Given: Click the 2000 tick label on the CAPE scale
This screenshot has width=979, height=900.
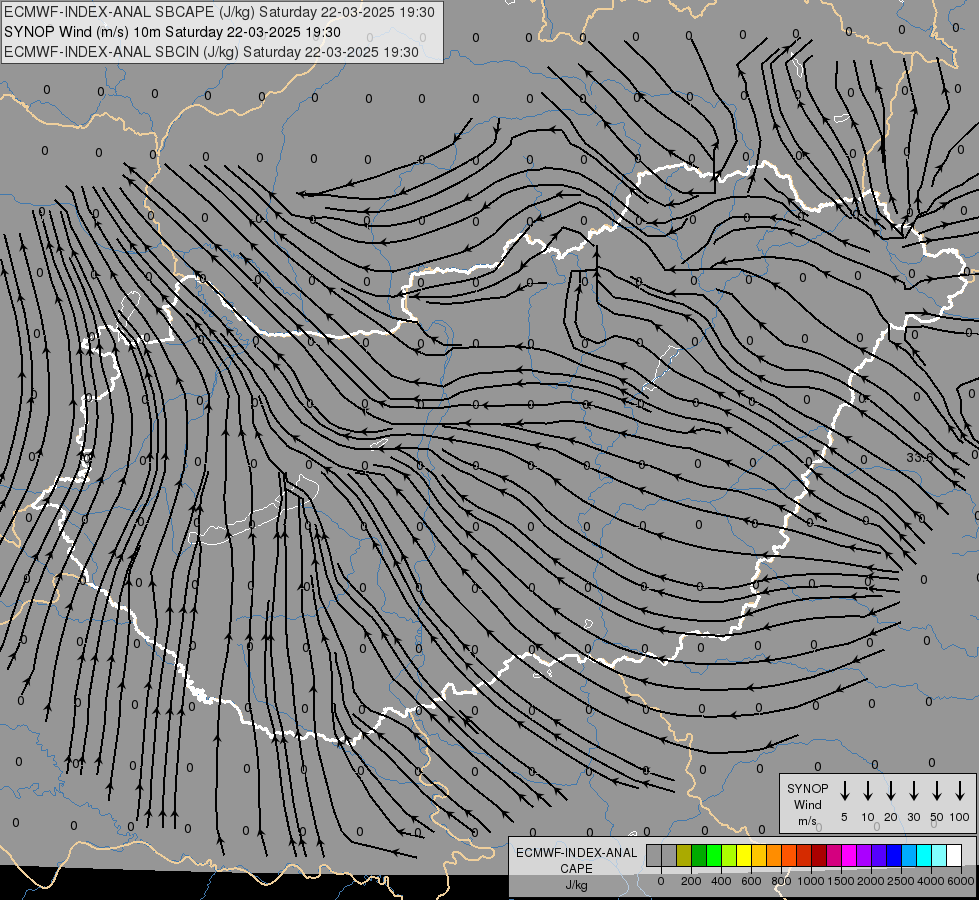Looking at the screenshot, I should pyautogui.click(x=871, y=881).
